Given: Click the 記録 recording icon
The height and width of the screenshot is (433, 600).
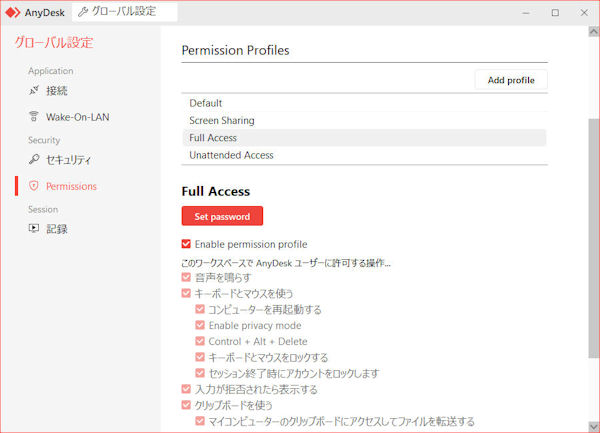Looking at the screenshot, I should pos(34,228).
